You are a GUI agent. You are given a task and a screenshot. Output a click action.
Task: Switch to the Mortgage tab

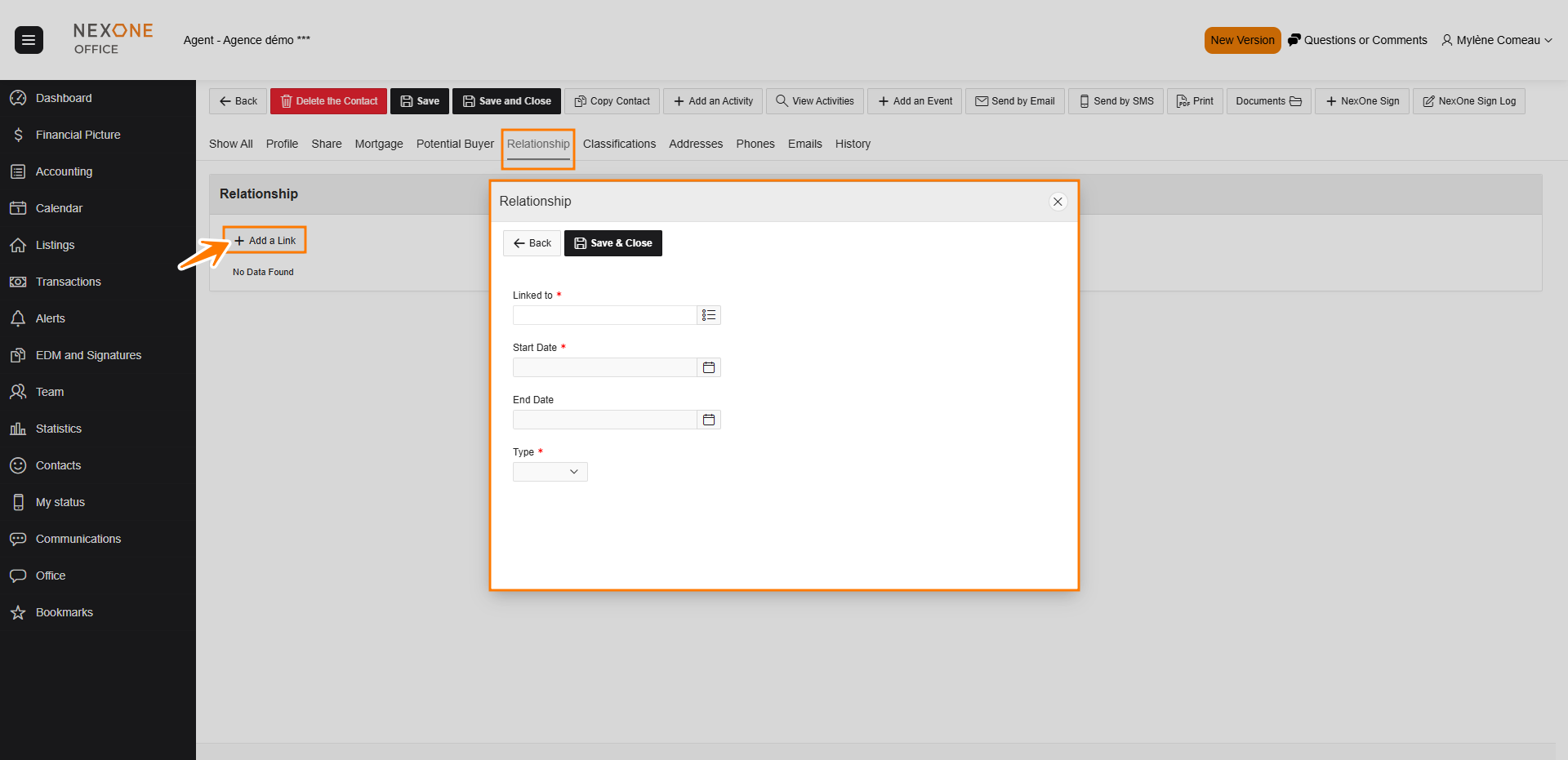tap(379, 144)
